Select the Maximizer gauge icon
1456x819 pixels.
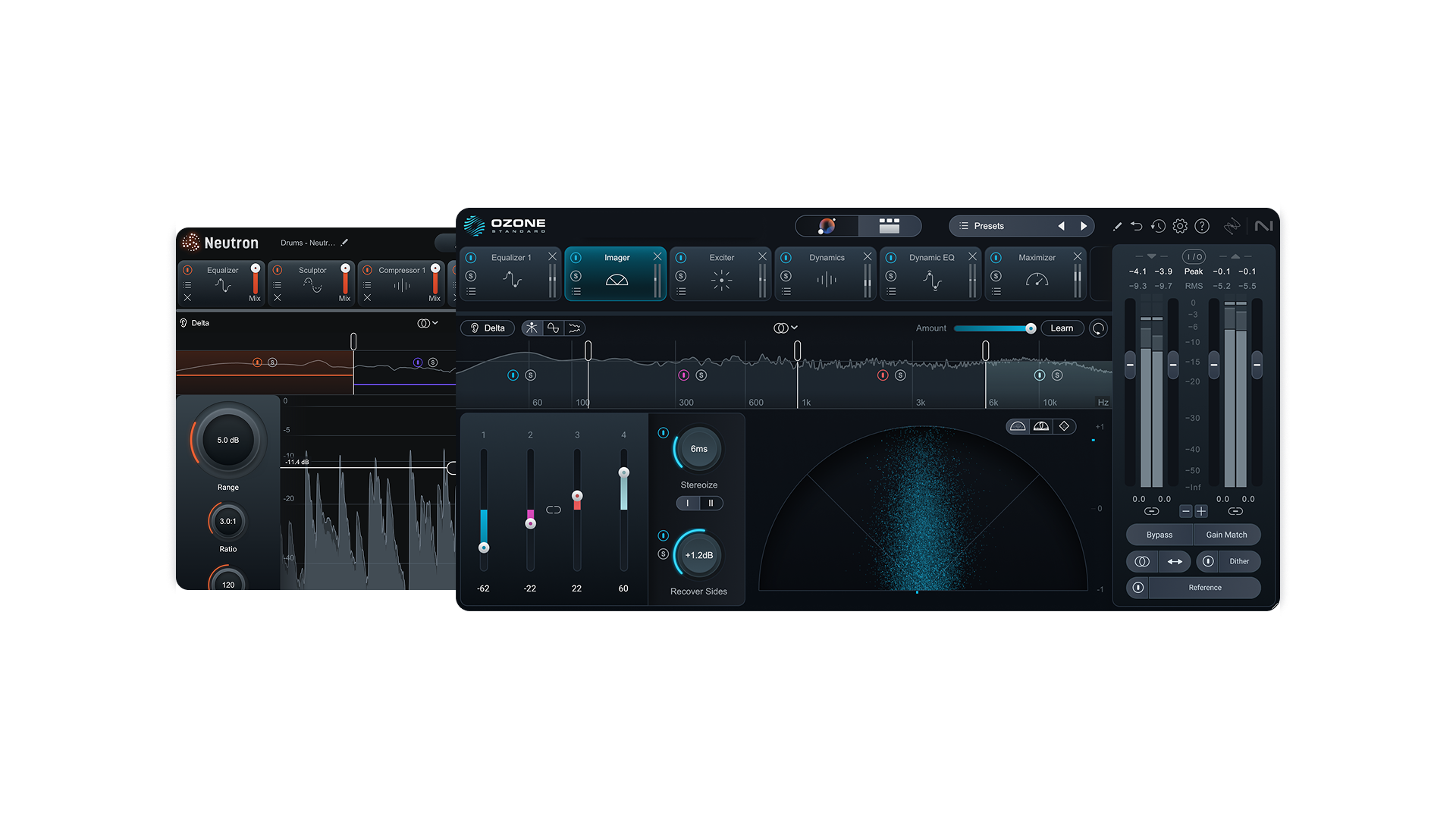1037,280
